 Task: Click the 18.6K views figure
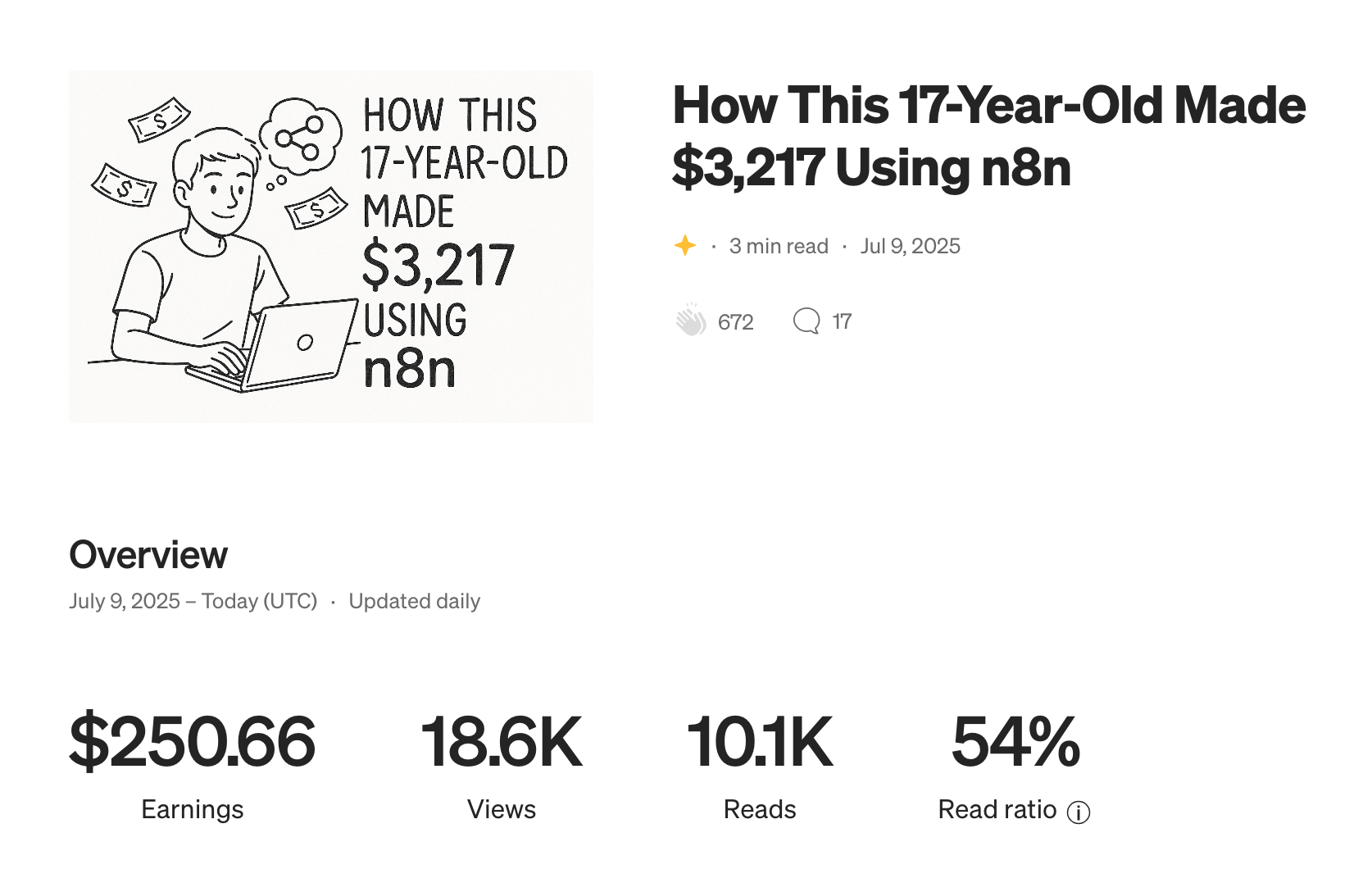pos(501,742)
